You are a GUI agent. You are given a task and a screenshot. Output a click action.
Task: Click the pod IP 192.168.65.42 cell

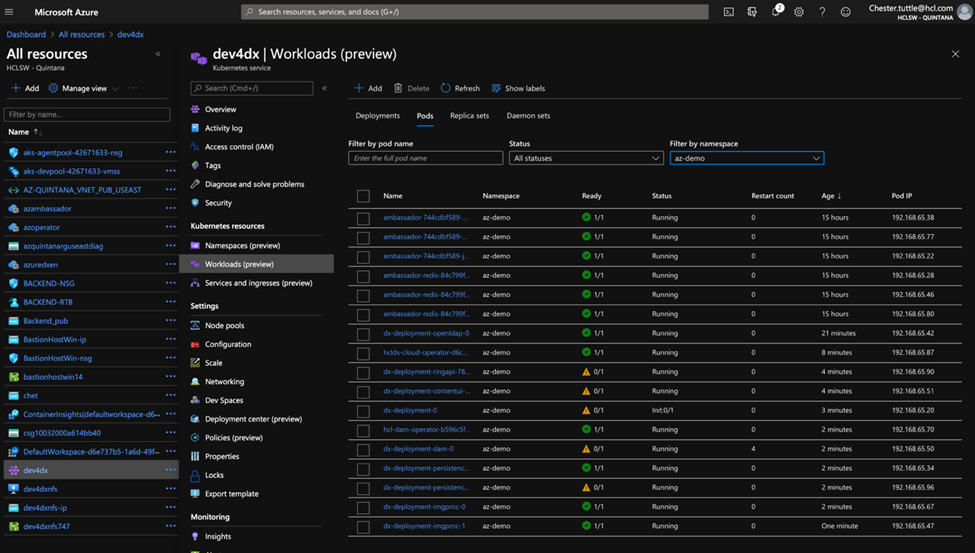point(913,333)
